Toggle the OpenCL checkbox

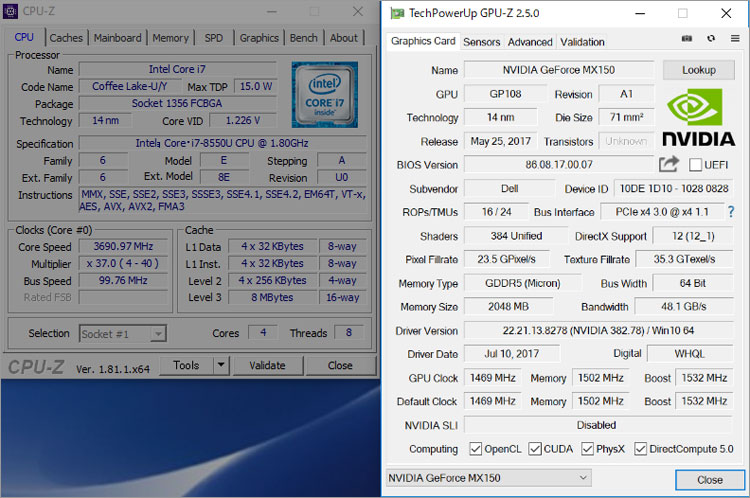(x=475, y=449)
